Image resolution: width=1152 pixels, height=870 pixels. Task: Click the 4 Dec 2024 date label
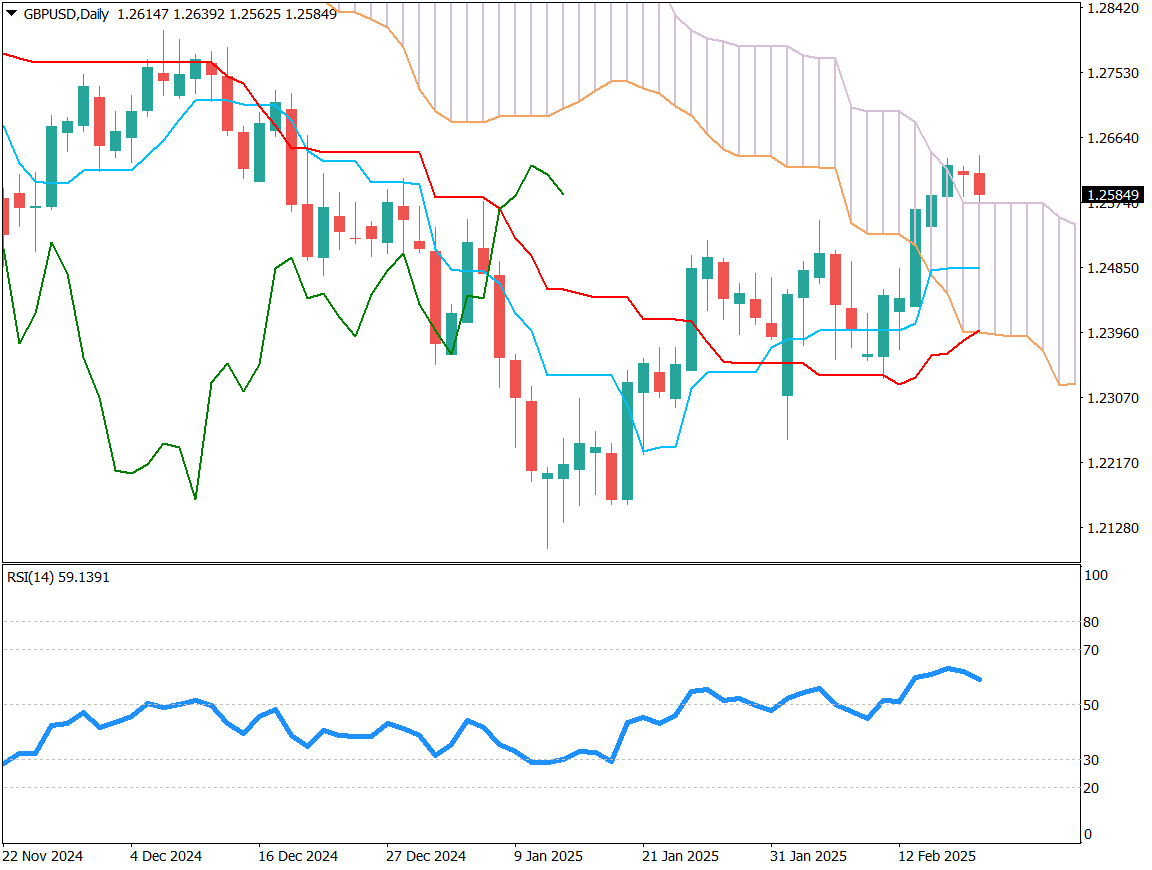click(165, 856)
